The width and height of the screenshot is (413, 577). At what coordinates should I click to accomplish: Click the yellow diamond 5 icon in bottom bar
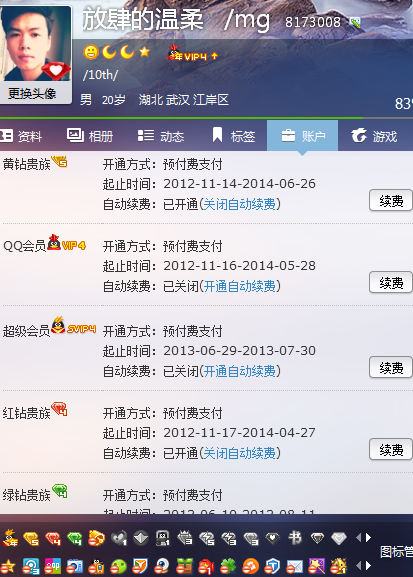coord(31,539)
